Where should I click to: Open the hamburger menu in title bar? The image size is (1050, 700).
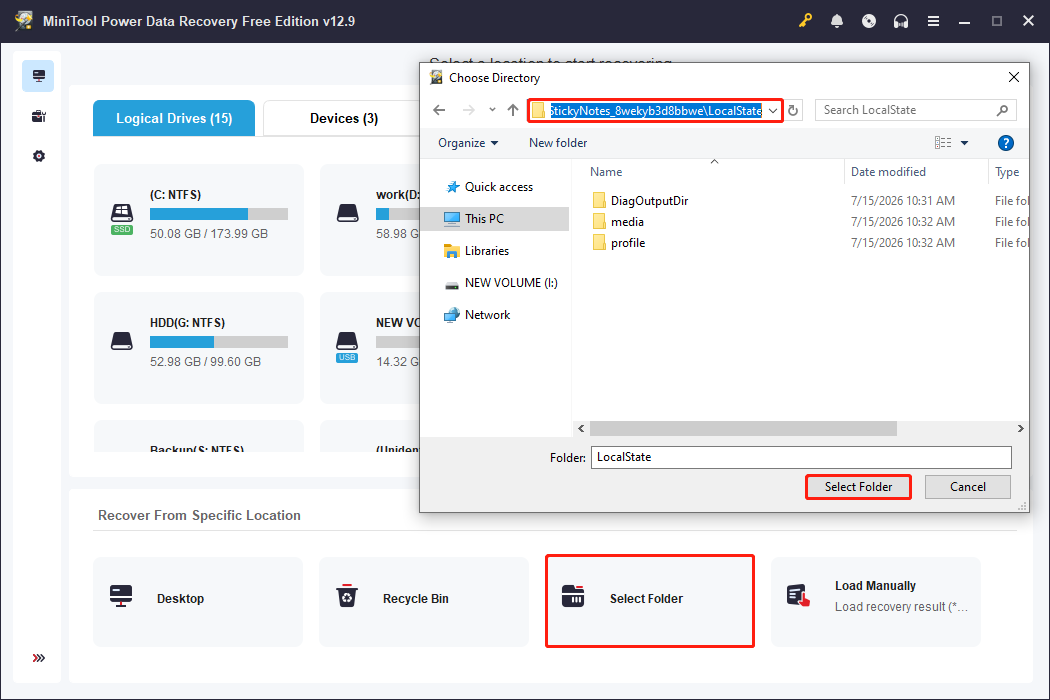tap(933, 21)
